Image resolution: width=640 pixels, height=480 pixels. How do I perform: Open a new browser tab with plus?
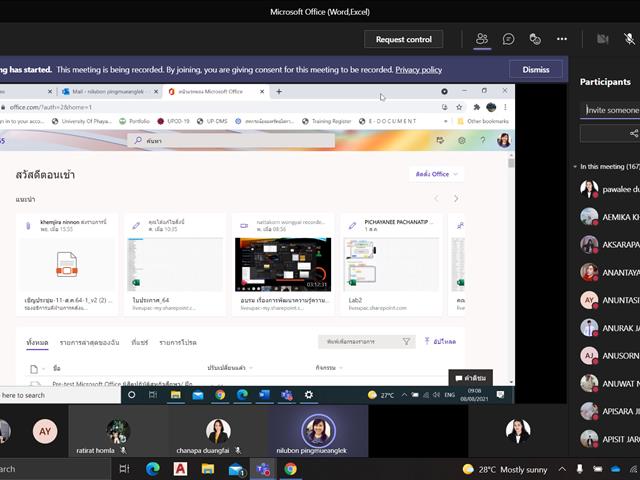[279, 92]
